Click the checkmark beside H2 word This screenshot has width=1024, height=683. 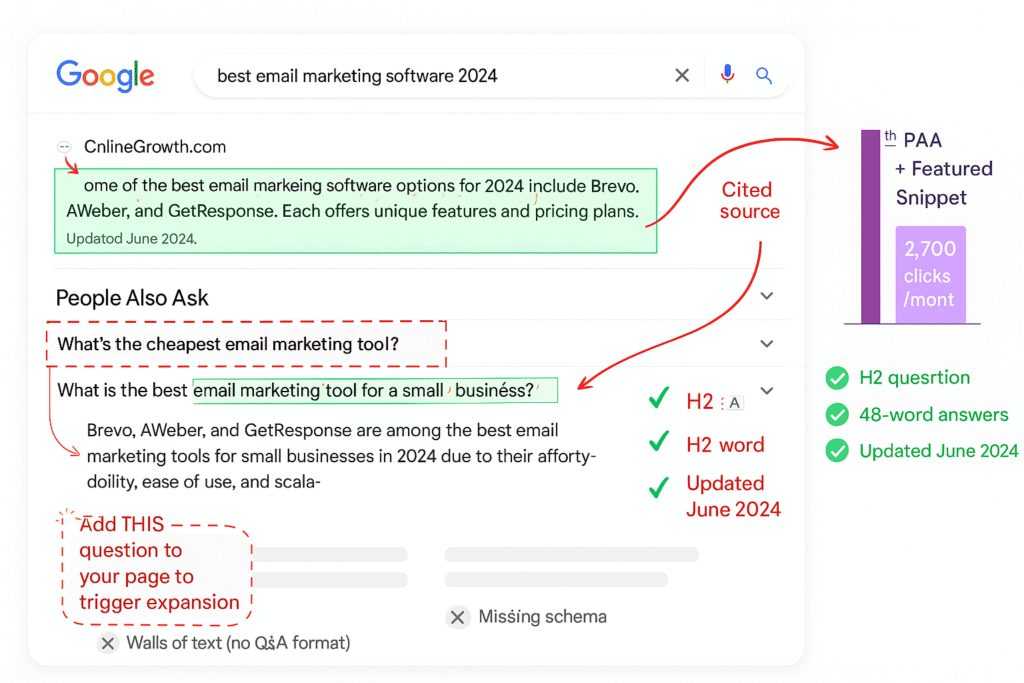pyautogui.click(x=659, y=444)
